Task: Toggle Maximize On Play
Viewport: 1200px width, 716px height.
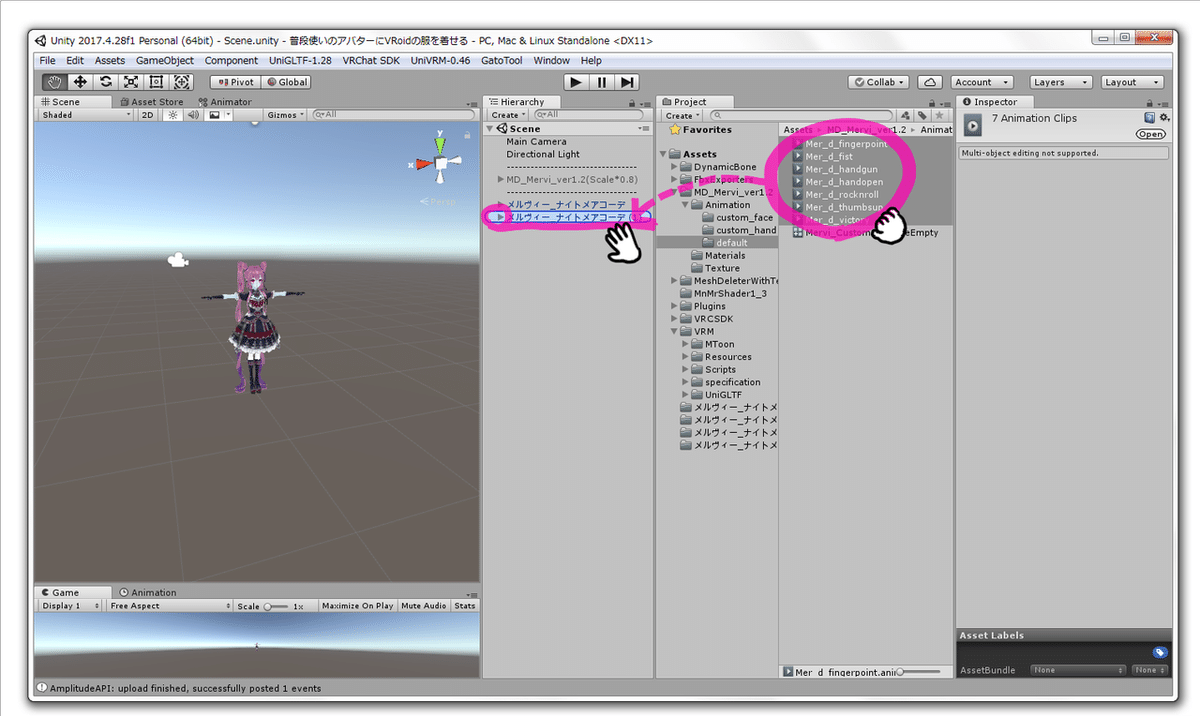Action: tap(357, 606)
